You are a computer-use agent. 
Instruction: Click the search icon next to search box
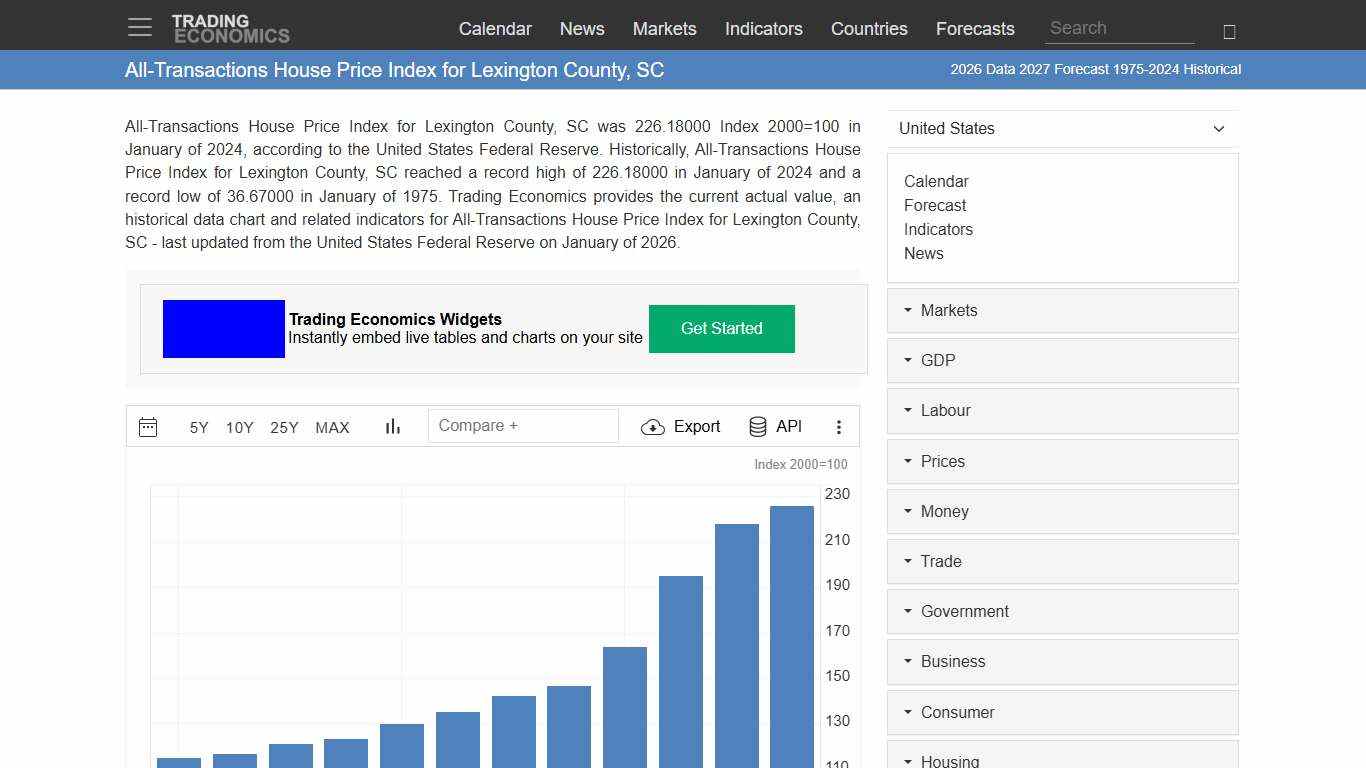(x=1228, y=31)
